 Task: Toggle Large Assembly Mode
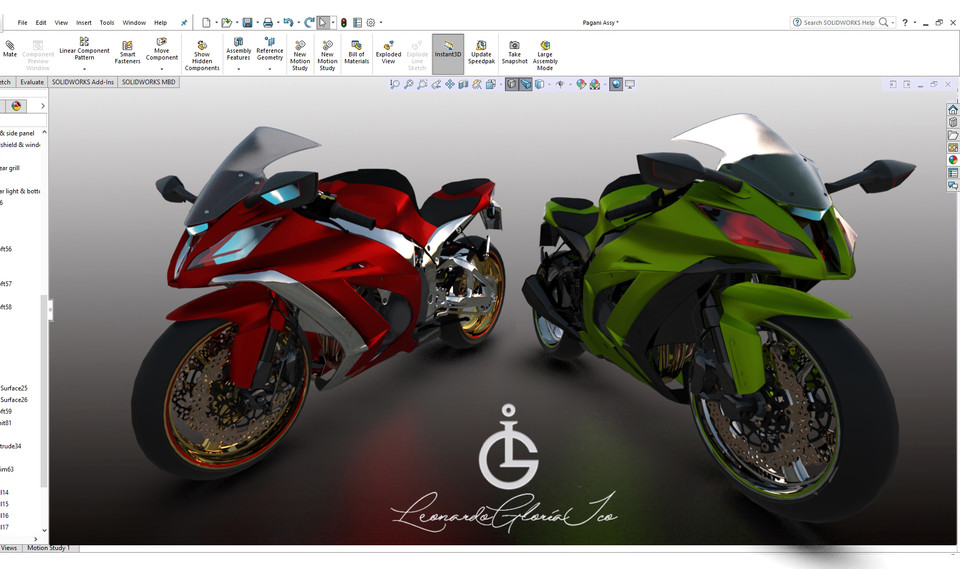tap(545, 55)
